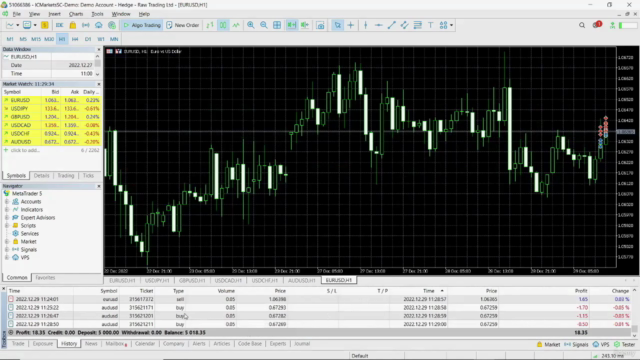
Task: Expand Scripts node in Navigator
Action: [7, 226]
